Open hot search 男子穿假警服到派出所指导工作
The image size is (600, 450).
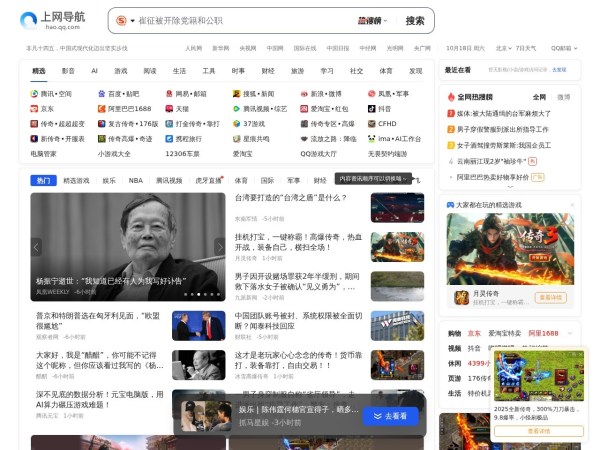[502, 129]
